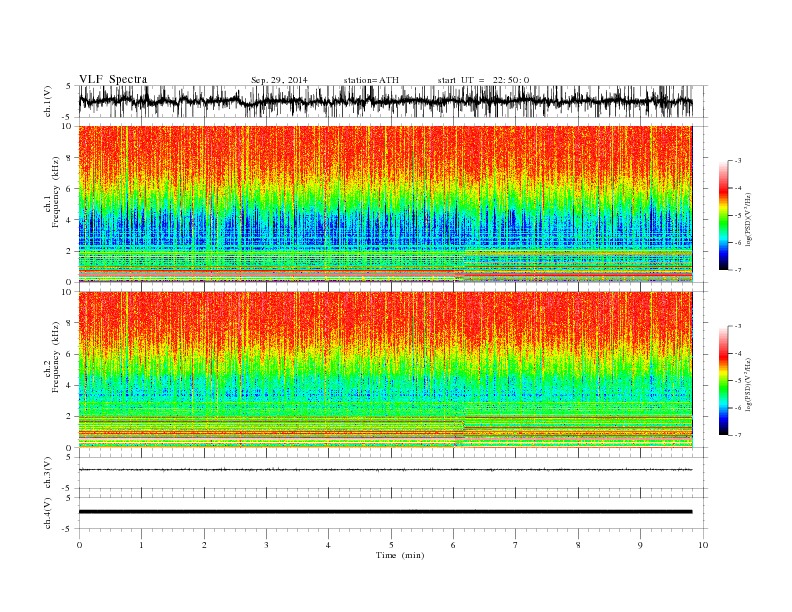The height and width of the screenshot is (612, 792).
Task: Click the '8' kHz tick on ch.1 spectrogram
Action: (x=69, y=158)
